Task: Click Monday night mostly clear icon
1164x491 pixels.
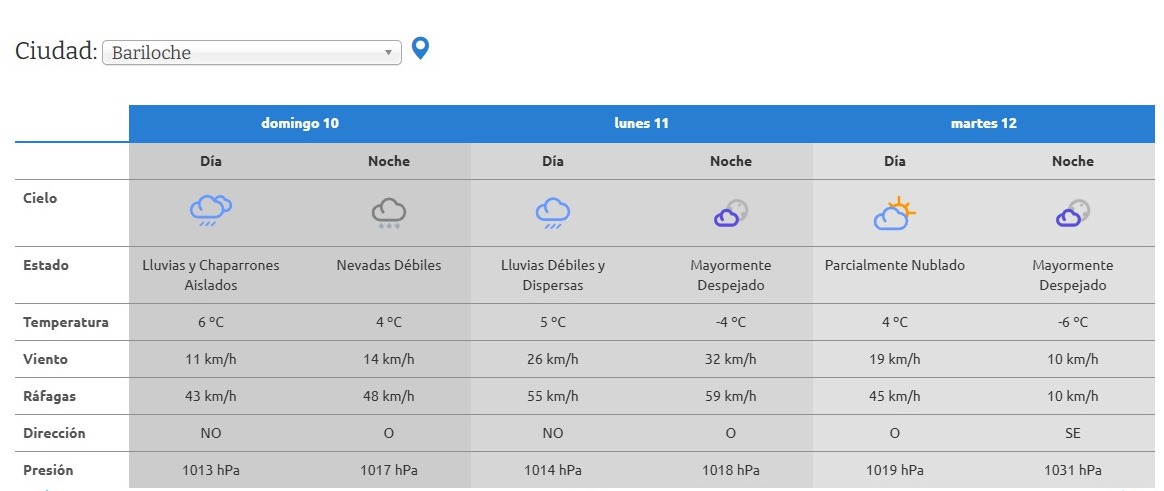Action: click(730, 213)
